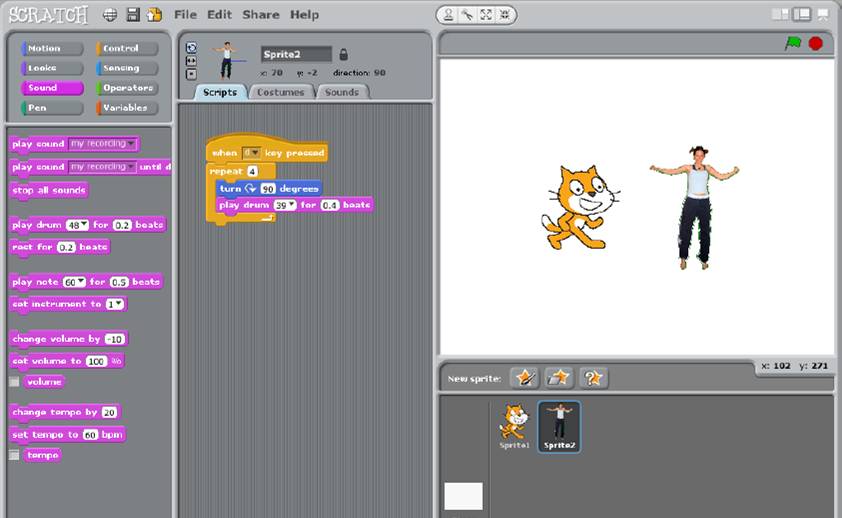Select the grow sprite tool
842x518 pixels.
(x=486, y=15)
